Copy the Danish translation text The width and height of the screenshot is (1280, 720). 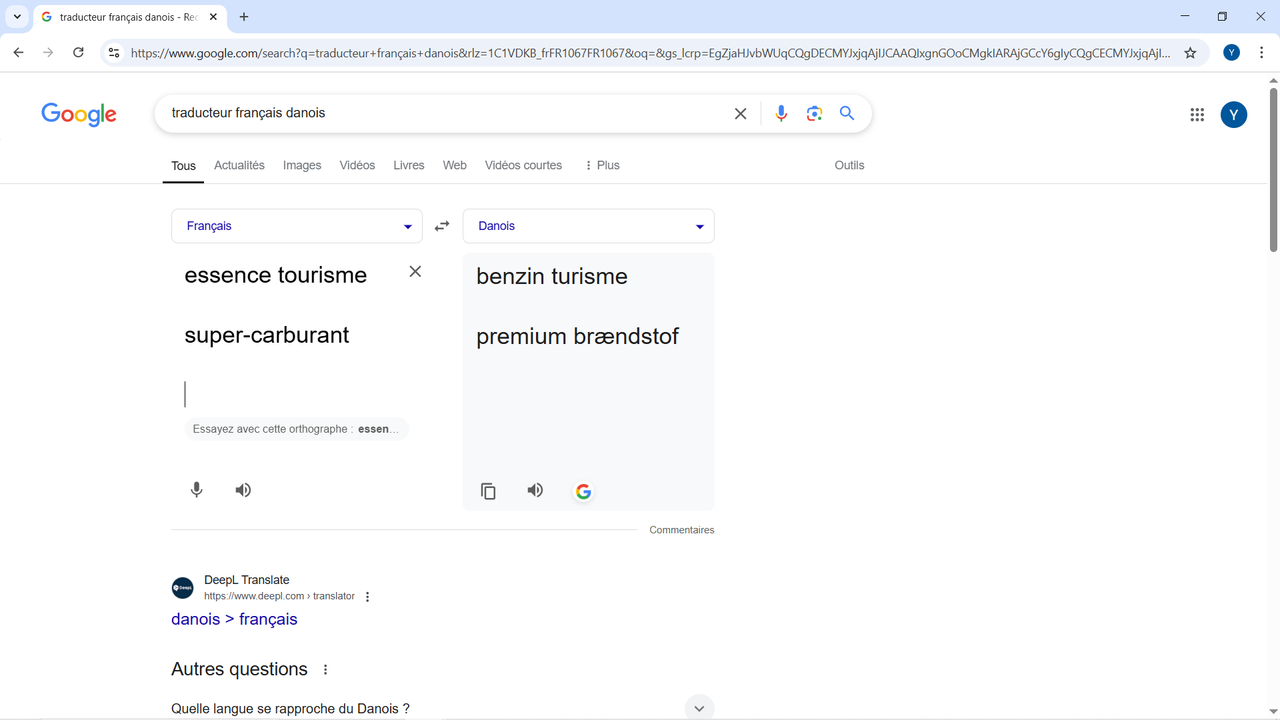click(x=488, y=491)
